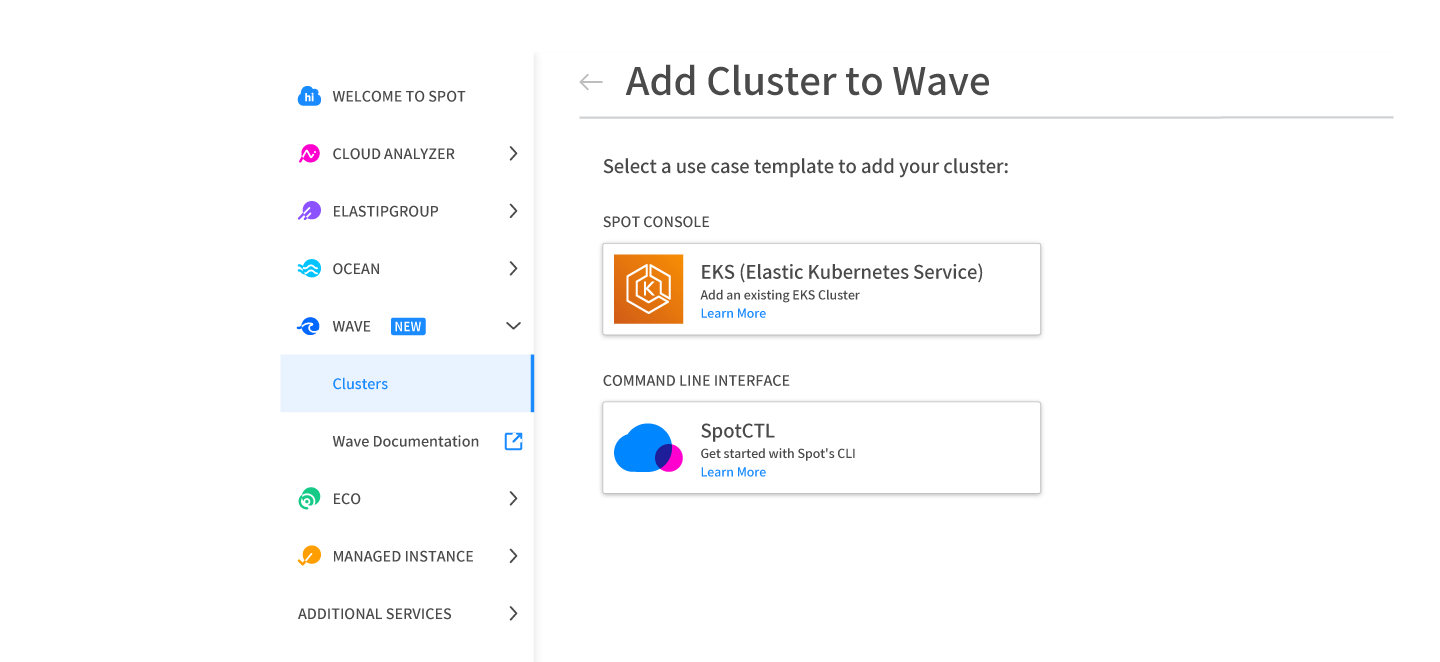Click the Elastigroup rocket icon
This screenshot has height=662, width=1440.
309,211
